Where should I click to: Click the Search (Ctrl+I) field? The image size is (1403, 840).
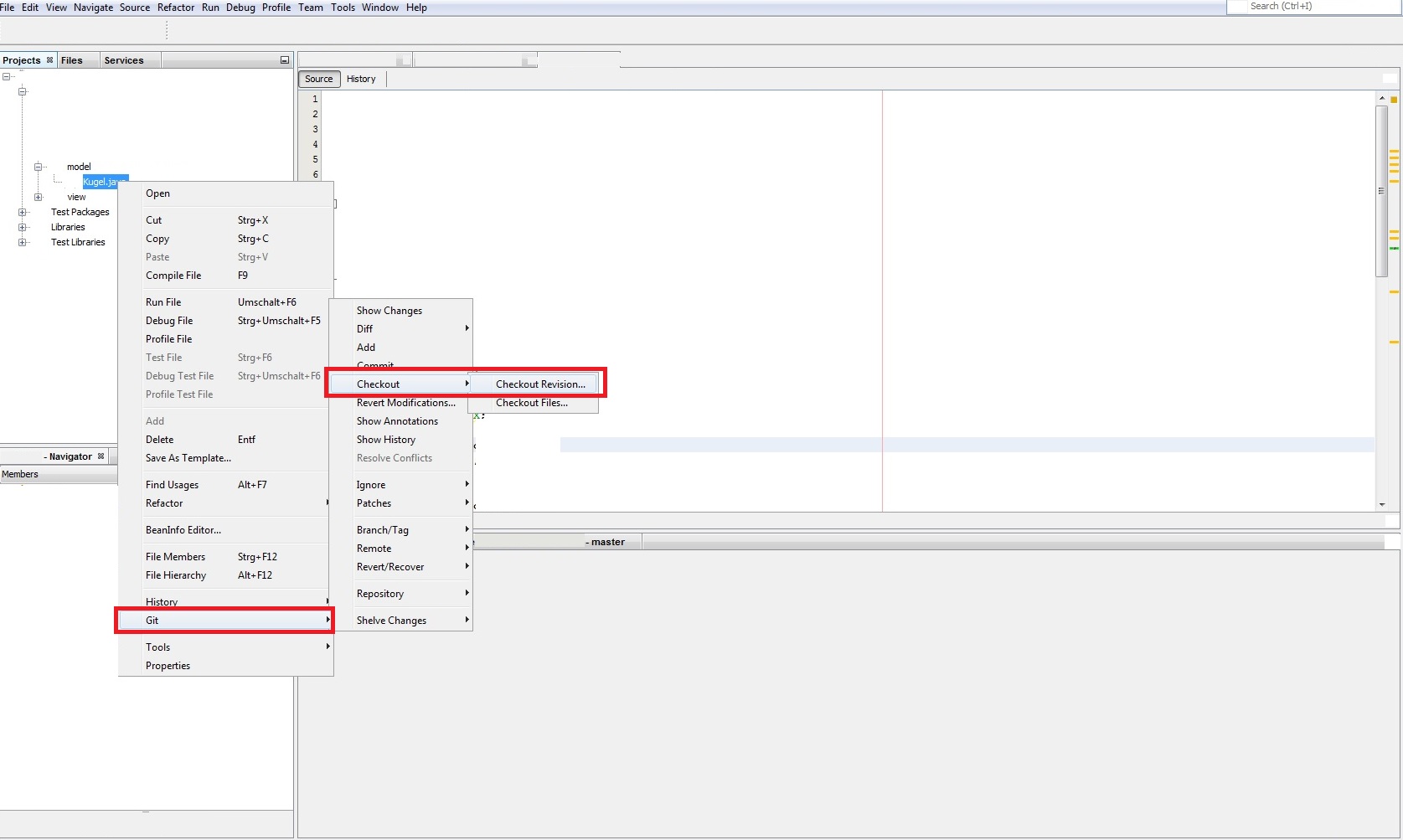coord(1315,7)
